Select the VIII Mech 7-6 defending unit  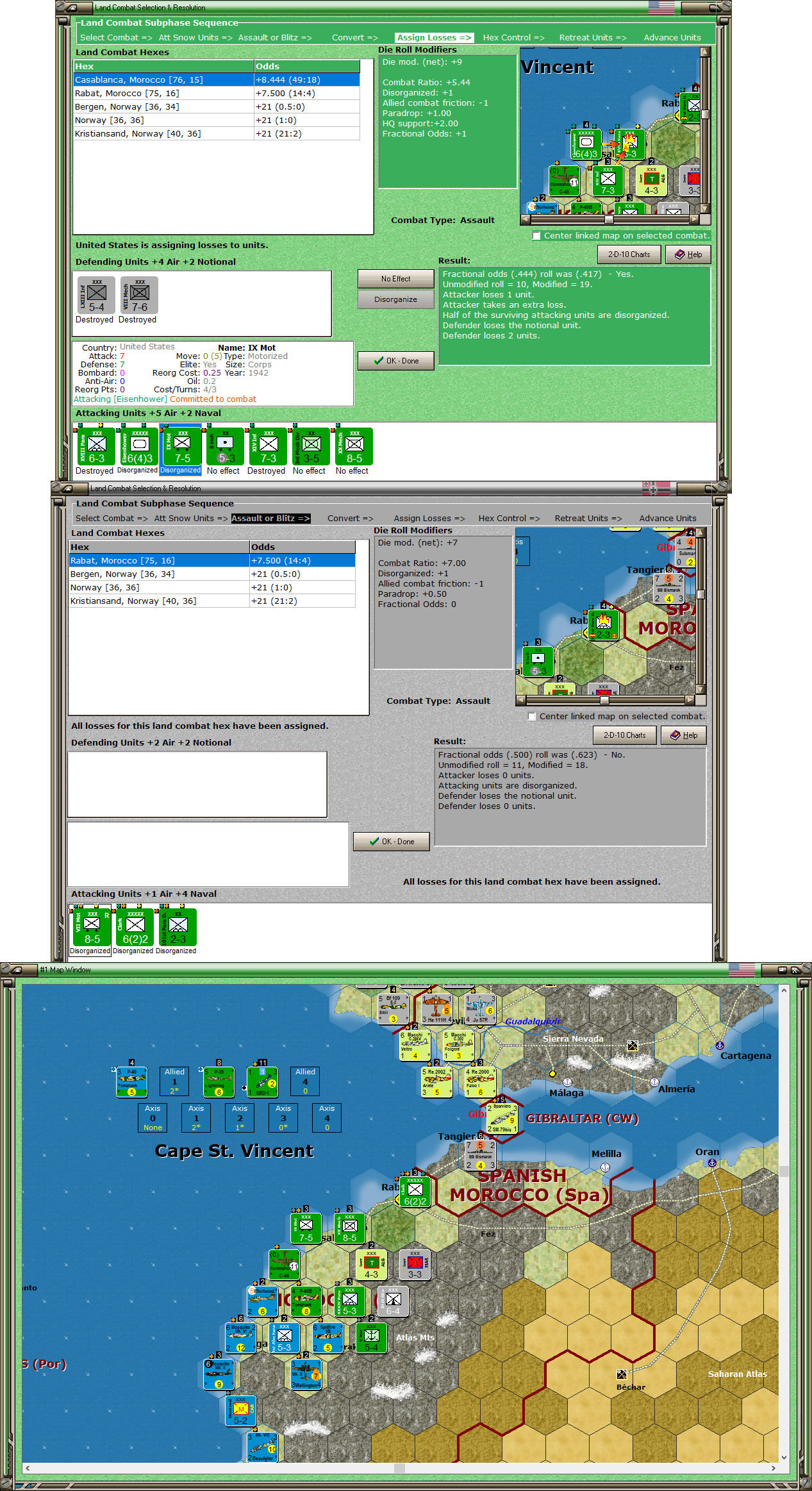[139, 295]
